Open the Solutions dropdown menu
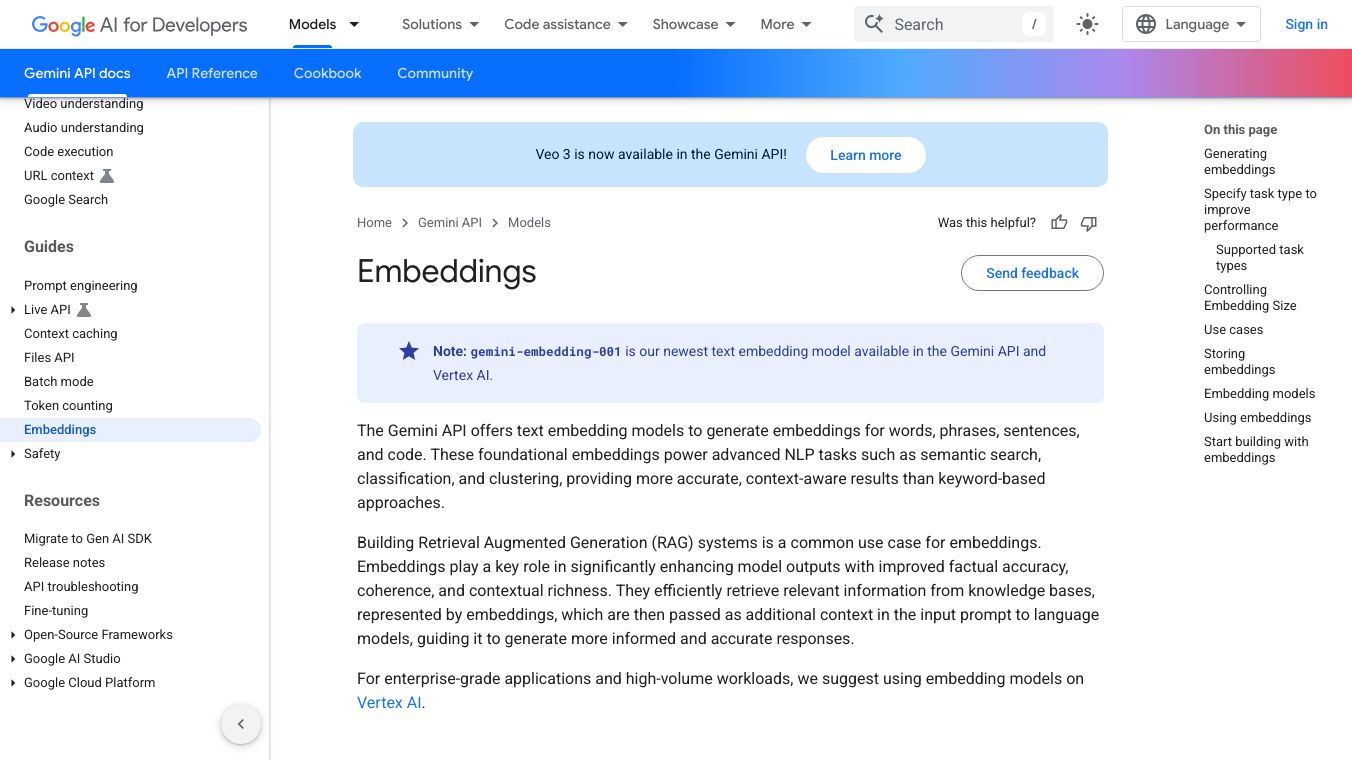This screenshot has height=760, width=1352. 440,24
